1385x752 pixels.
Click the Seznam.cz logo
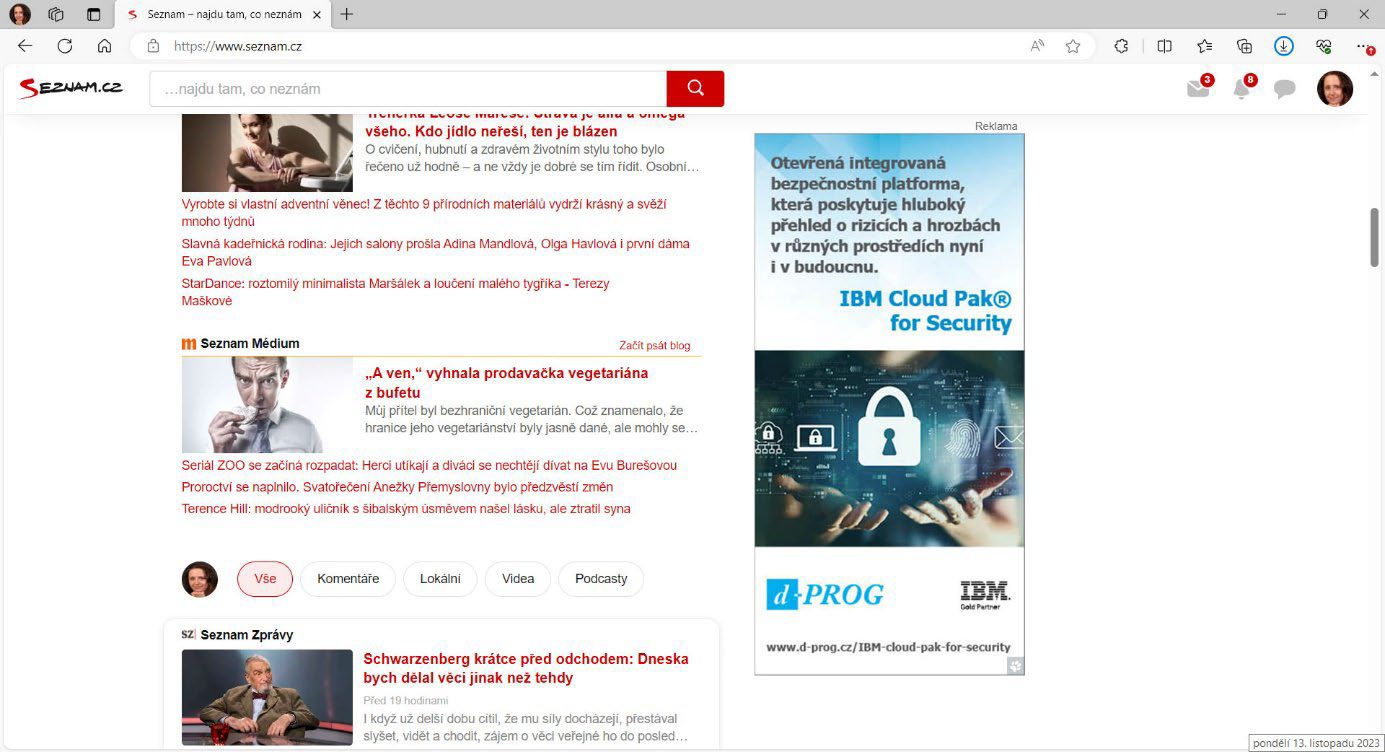[x=70, y=88]
